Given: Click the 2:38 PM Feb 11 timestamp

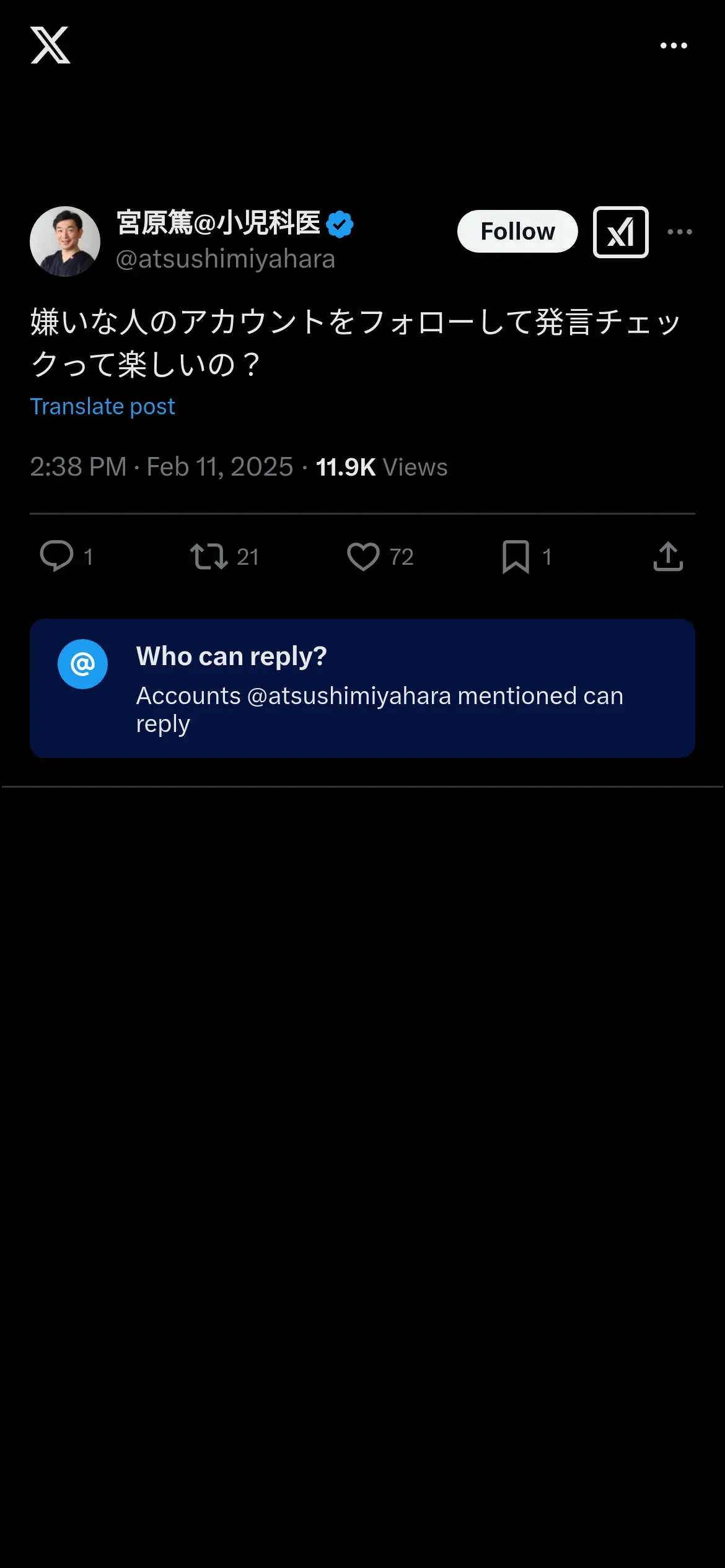Looking at the screenshot, I should 161,467.
